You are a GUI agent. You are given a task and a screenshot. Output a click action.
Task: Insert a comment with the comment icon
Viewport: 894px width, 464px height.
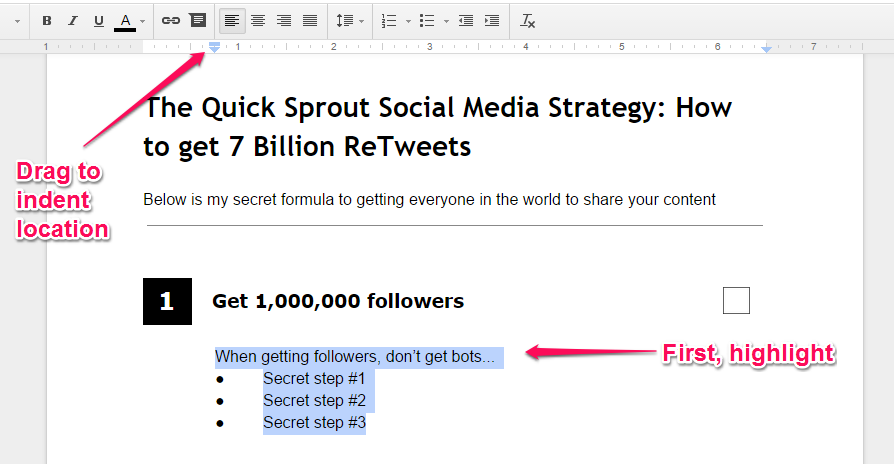coord(198,21)
